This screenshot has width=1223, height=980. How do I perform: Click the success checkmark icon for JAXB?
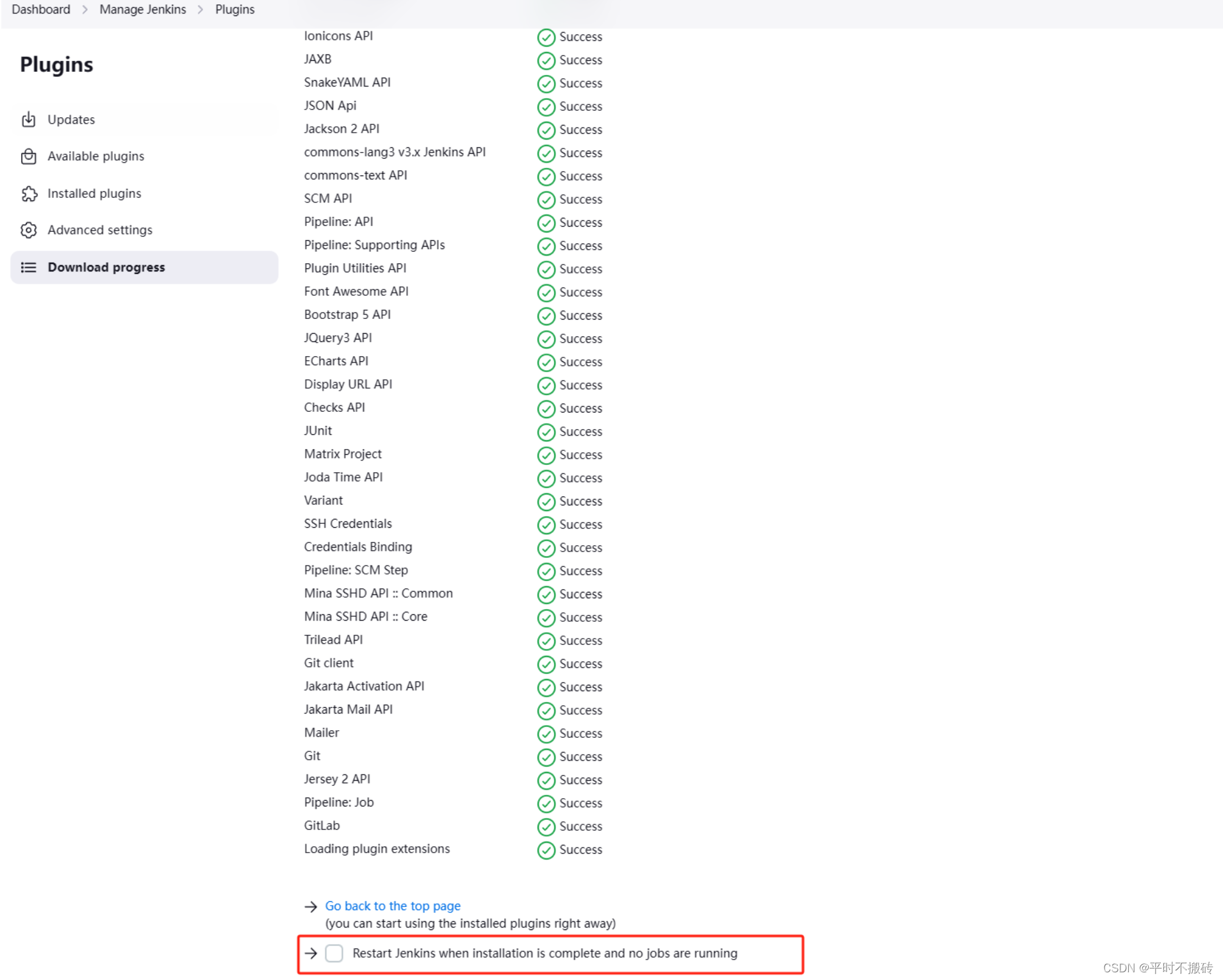point(546,60)
